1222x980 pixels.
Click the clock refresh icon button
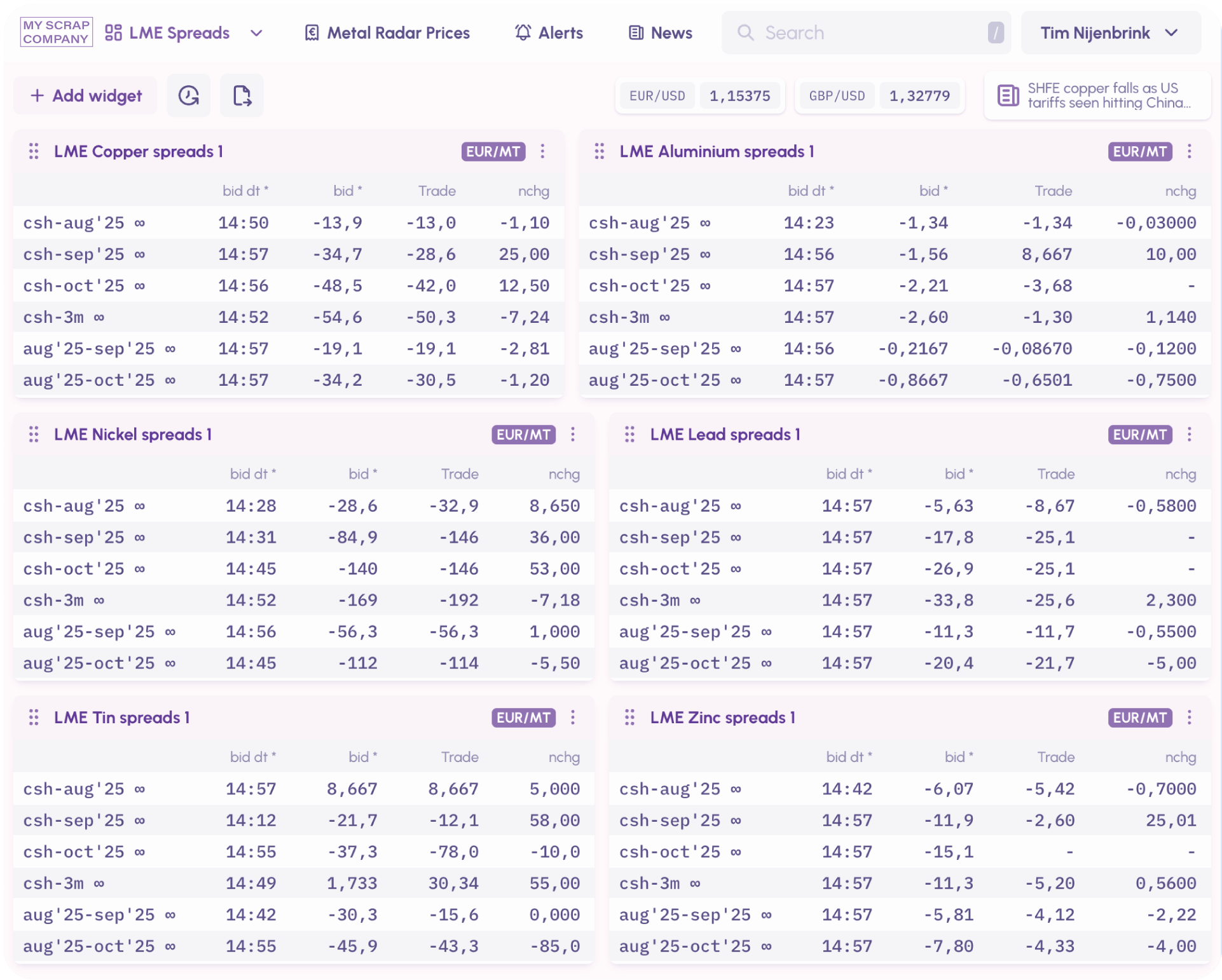[189, 95]
